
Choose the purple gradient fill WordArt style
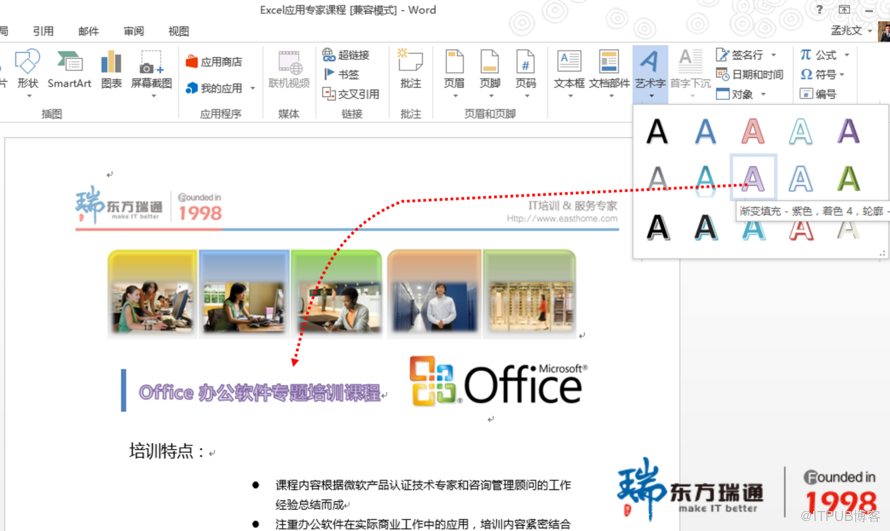753,178
